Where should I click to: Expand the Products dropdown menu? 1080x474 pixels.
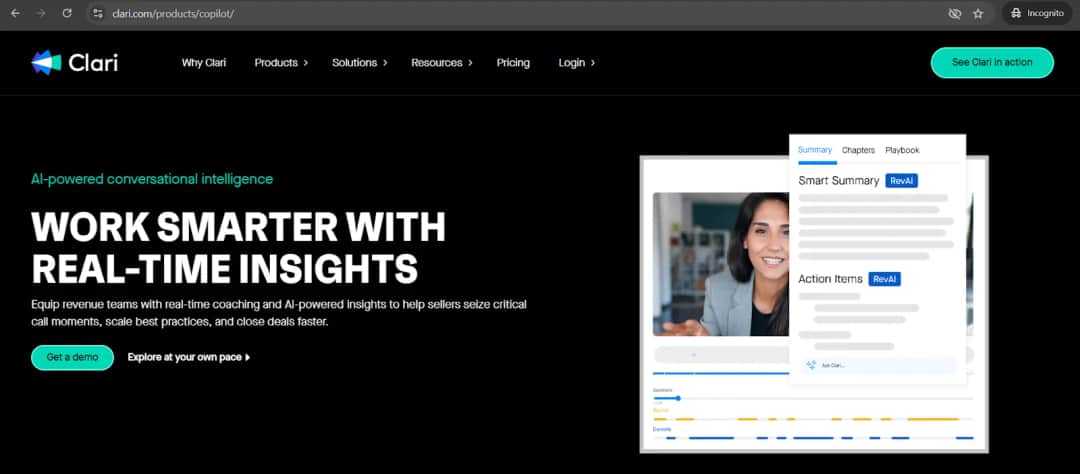[281, 63]
